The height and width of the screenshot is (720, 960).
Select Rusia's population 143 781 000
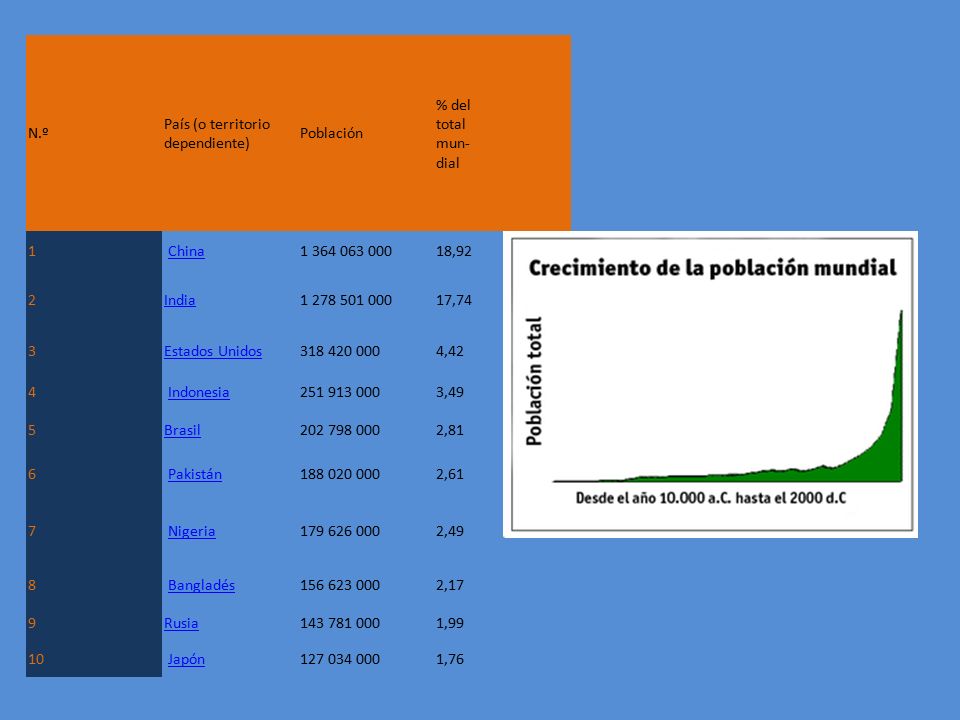(x=340, y=623)
